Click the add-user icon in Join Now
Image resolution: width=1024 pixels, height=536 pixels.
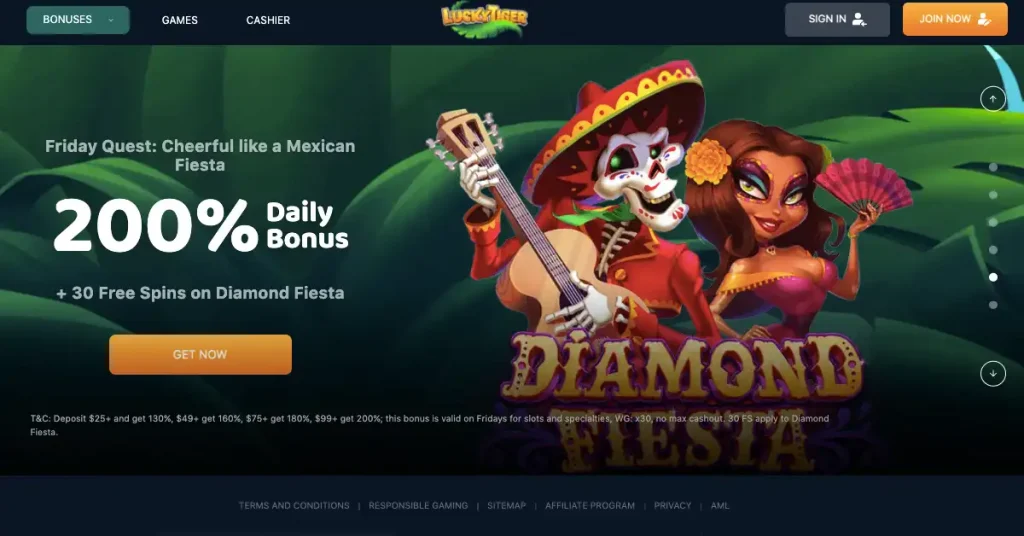pos(984,20)
